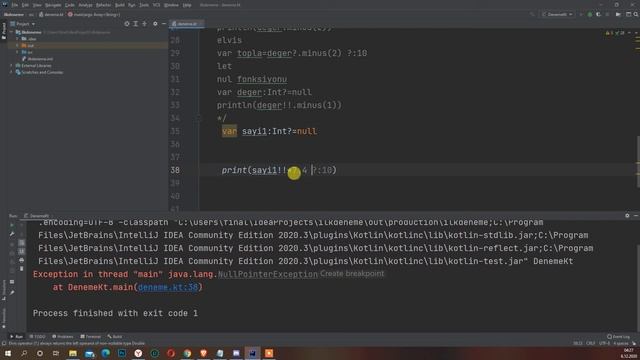Expand the .idea folder
Image resolution: width=640 pixels, height=360 pixels.
click(17, 39)
